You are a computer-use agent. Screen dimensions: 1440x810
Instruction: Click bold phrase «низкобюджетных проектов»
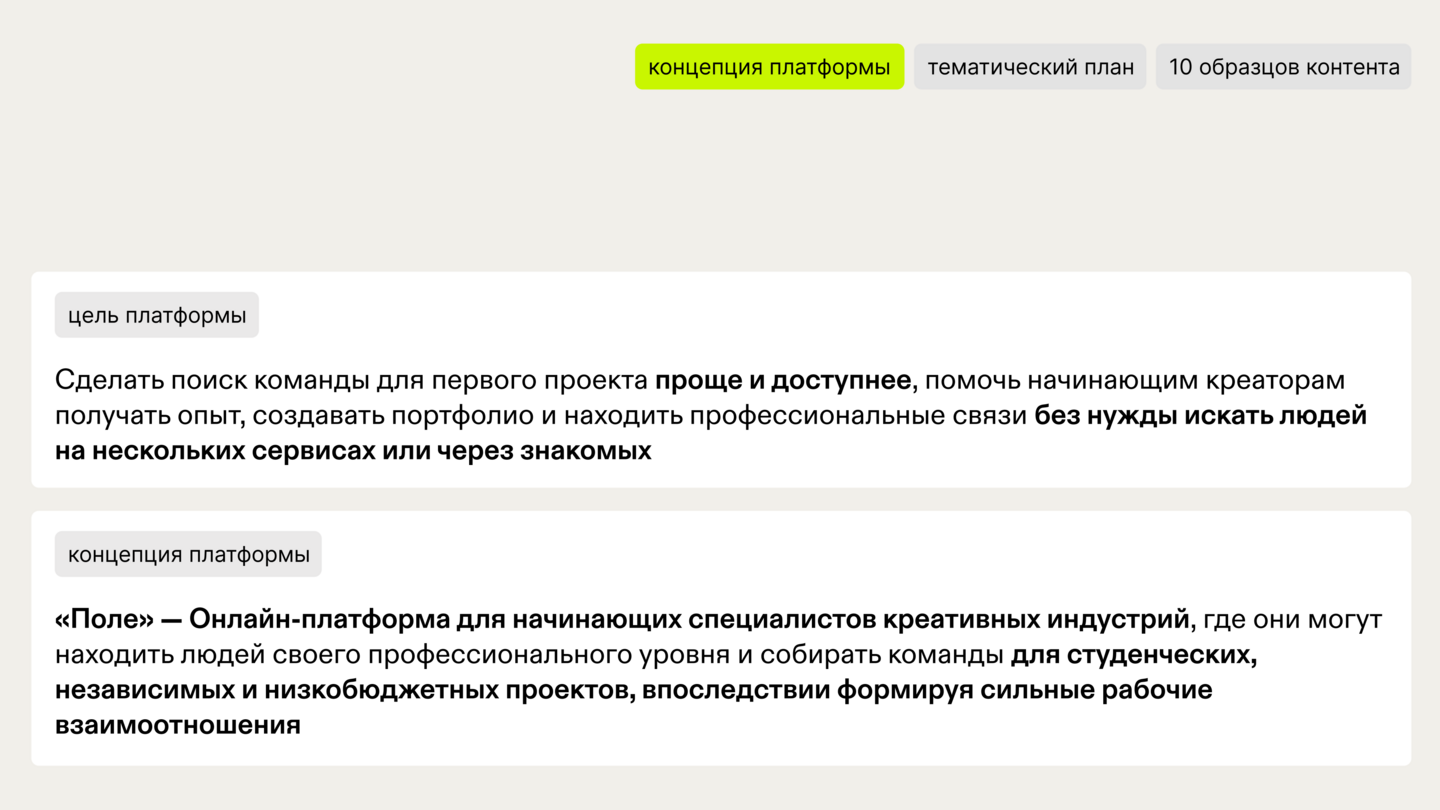[428, 690]
